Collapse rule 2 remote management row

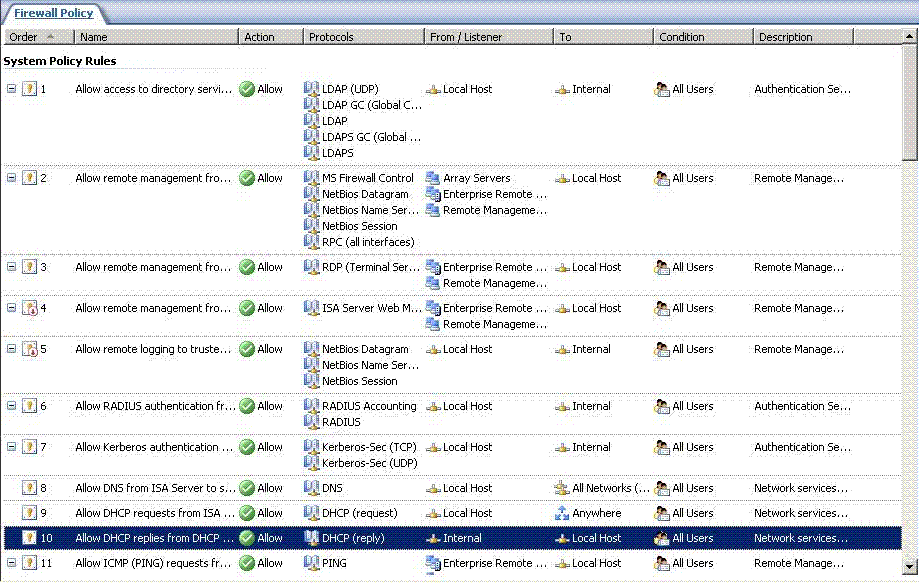(11, 178)
